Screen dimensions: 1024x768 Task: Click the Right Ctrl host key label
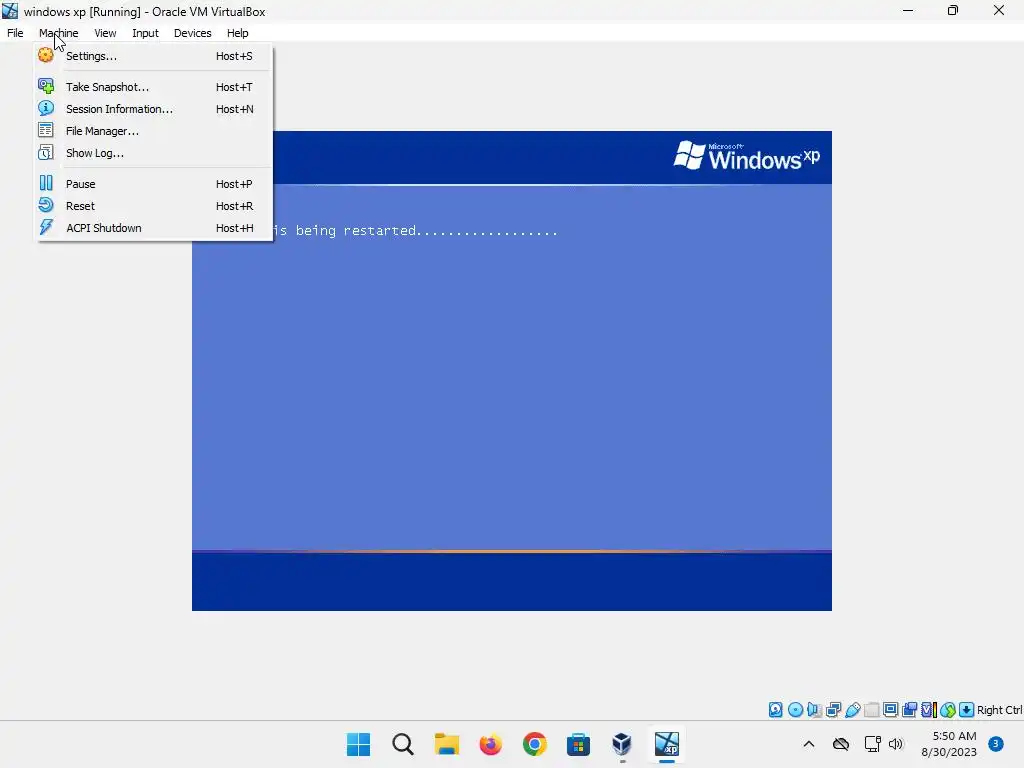(999, 710)
